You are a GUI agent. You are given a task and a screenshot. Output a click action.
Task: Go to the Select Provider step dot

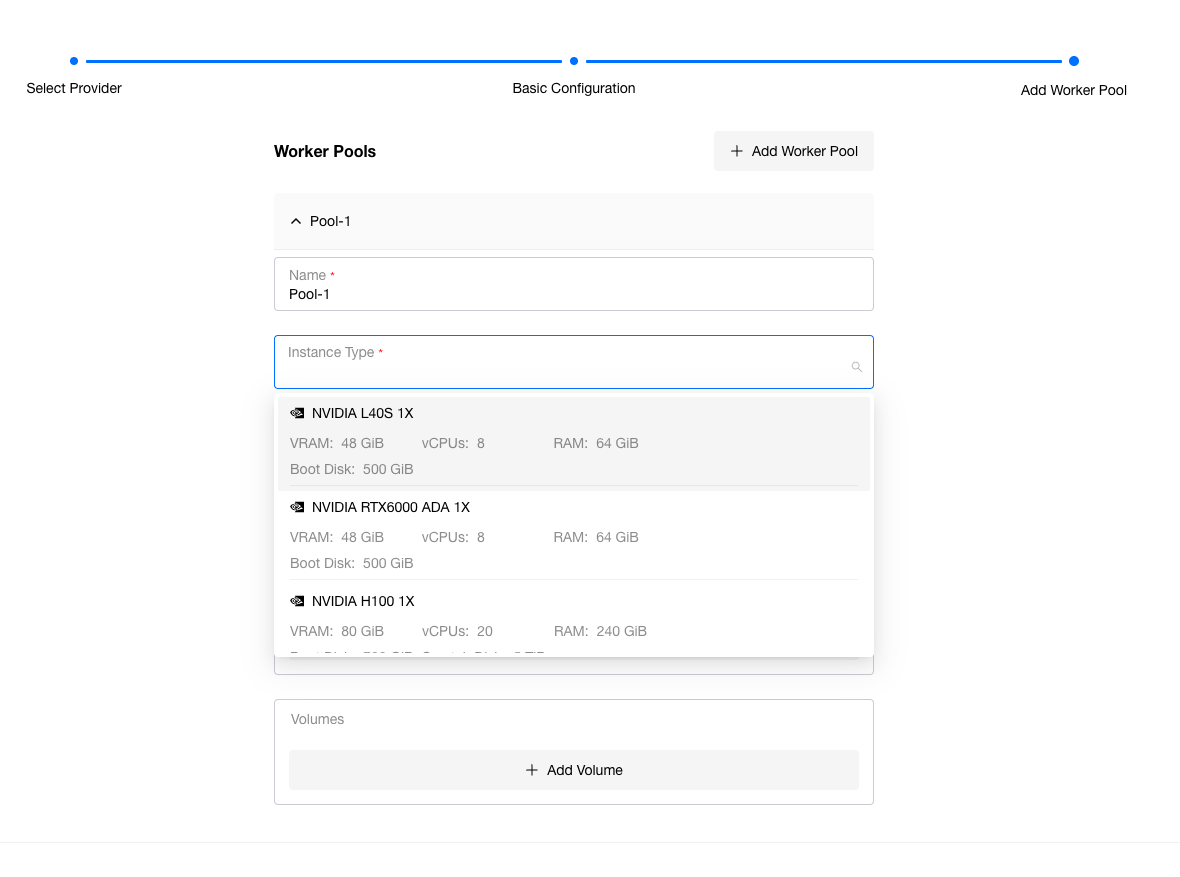(74, 61)
